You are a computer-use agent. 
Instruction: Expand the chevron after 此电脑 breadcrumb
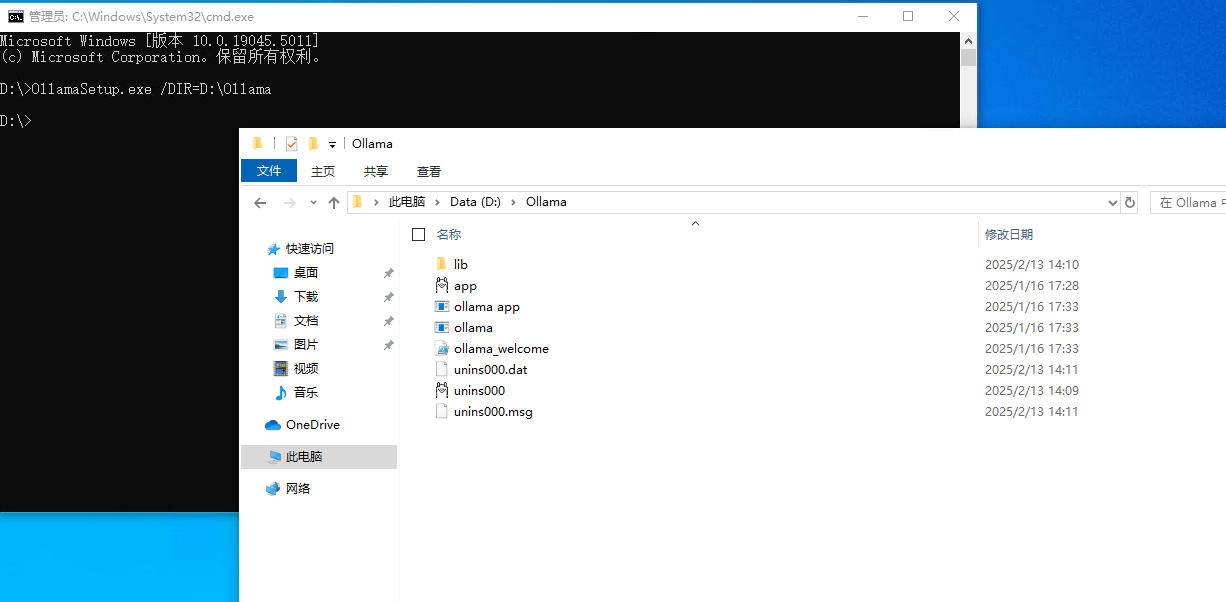point(437,202)
